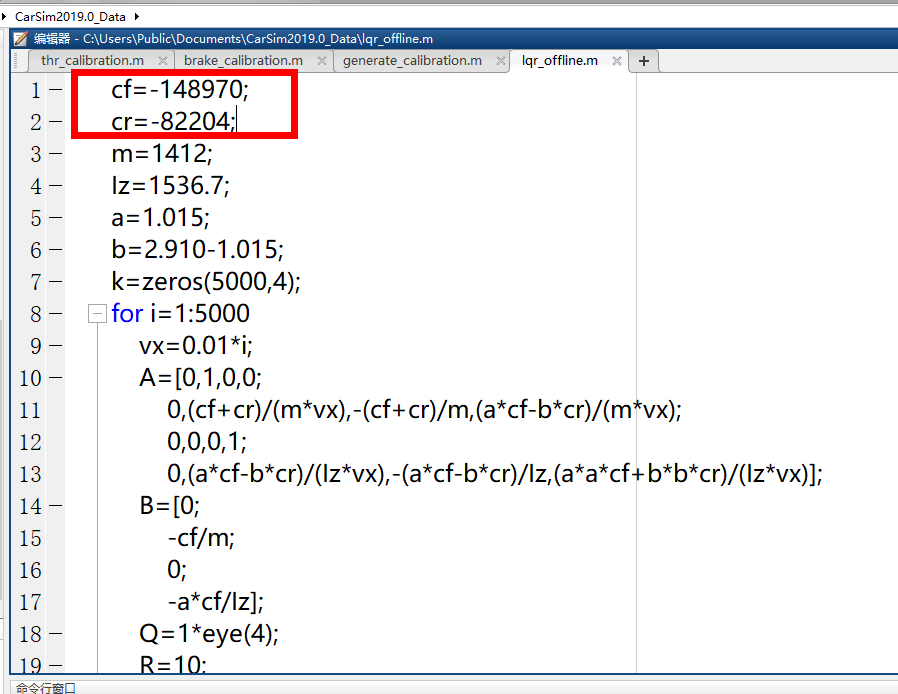Close the generate_calibration.m tab

click(x=501, y=61)
